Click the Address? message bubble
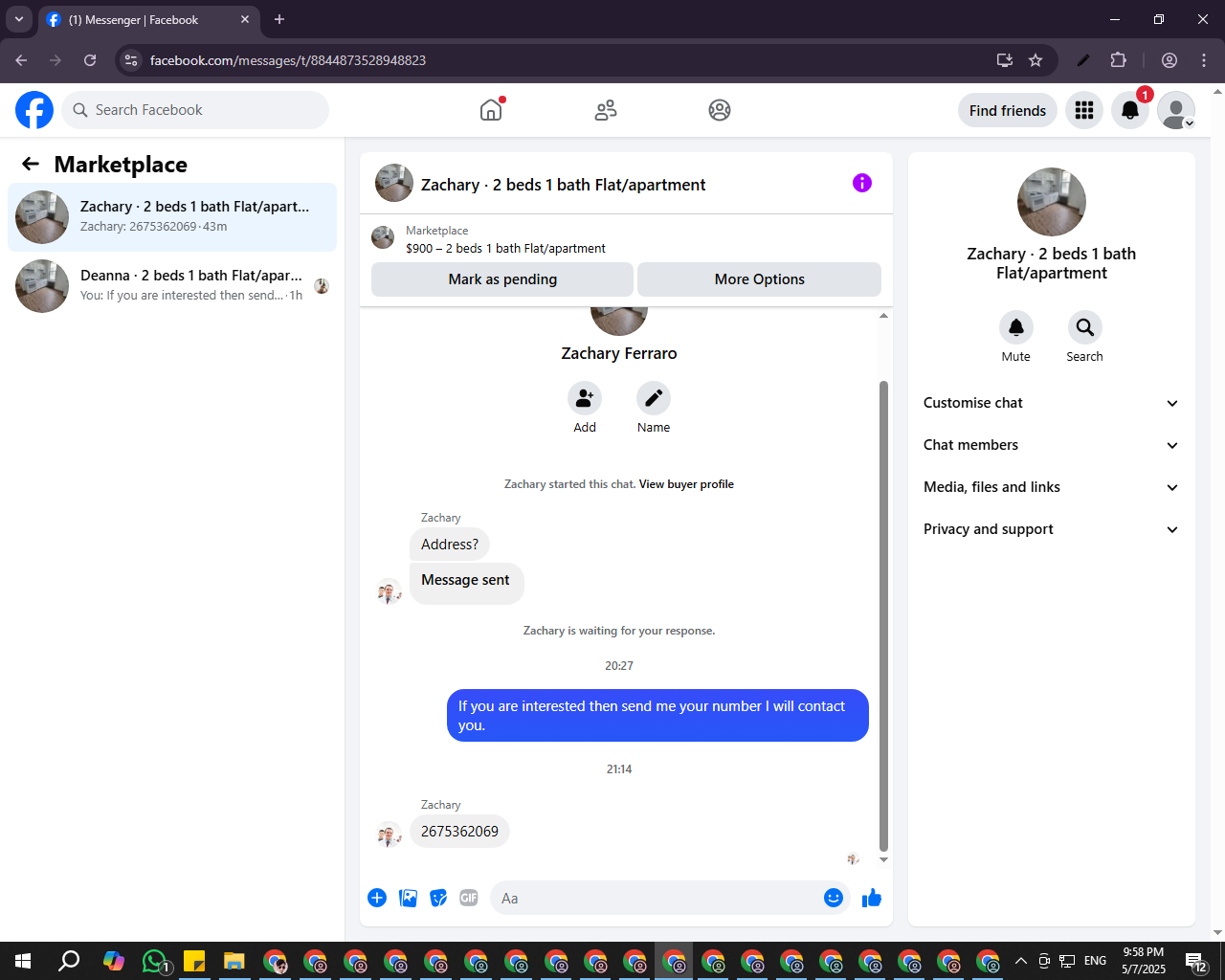The image size is (1225, 980). point(450,545)
